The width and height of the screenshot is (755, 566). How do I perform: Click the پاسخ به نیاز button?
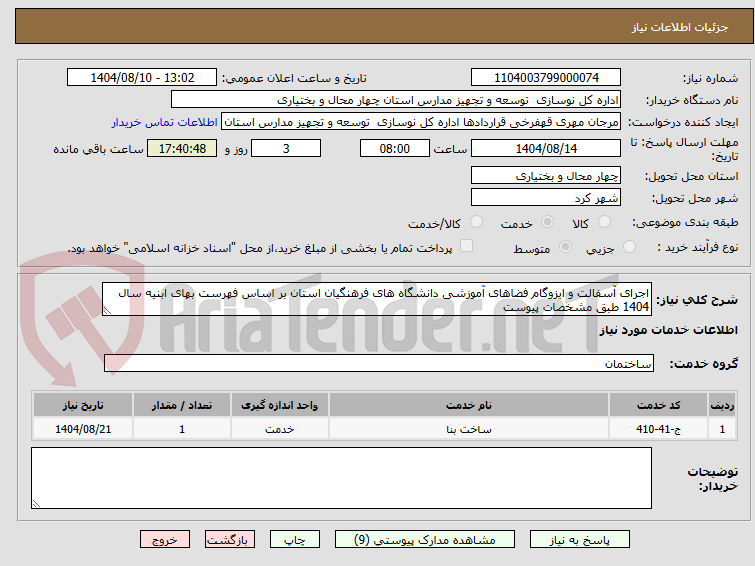[x=580, y=540]
